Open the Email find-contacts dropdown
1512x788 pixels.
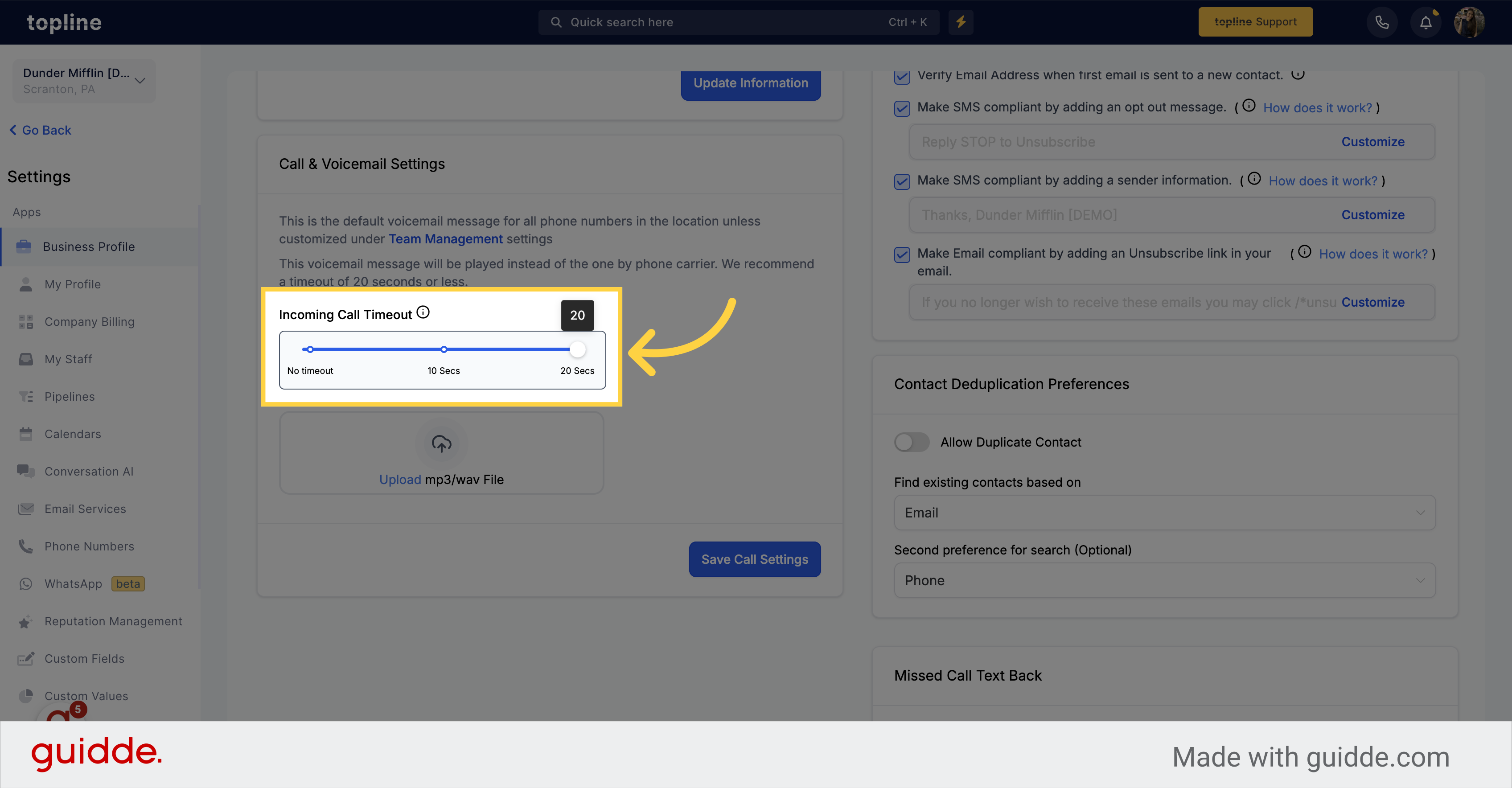pyautogui.click(x=1164, y=513)
